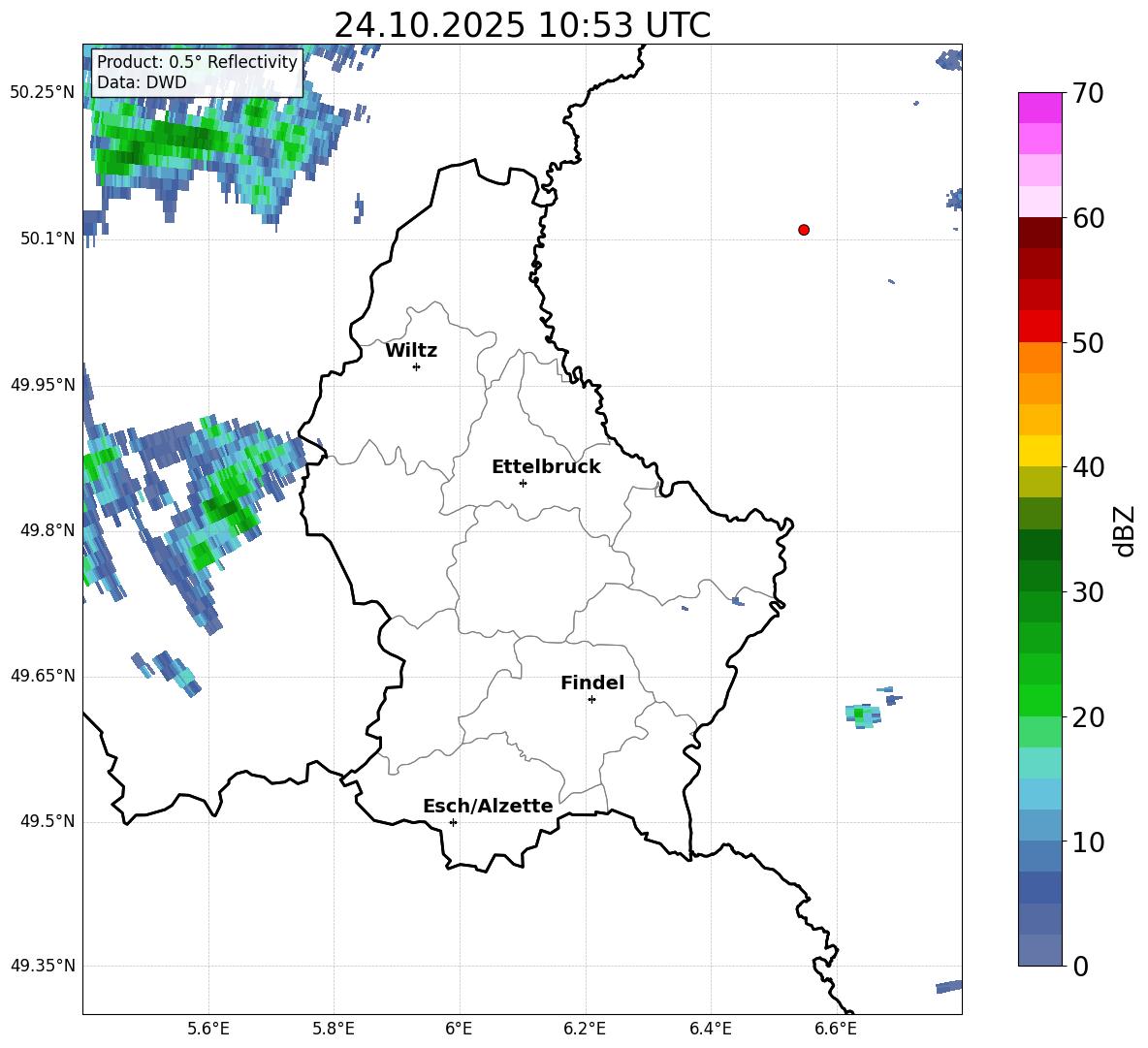Viewport: 1148px width, 1048px height.
Task: Click the Findel station cross marker
Action: pos(591,700)
